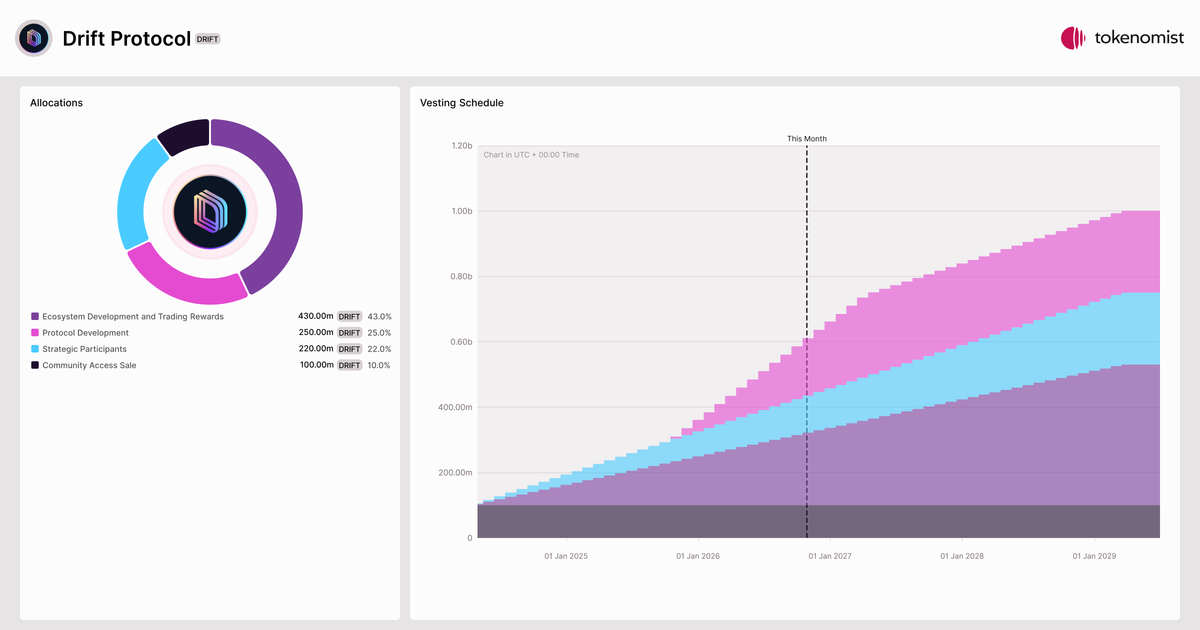Screen dimensions: 1200x630
Task: Click 'Chart in UTC + 00:00 Time' note
Action: click(531, 155)
